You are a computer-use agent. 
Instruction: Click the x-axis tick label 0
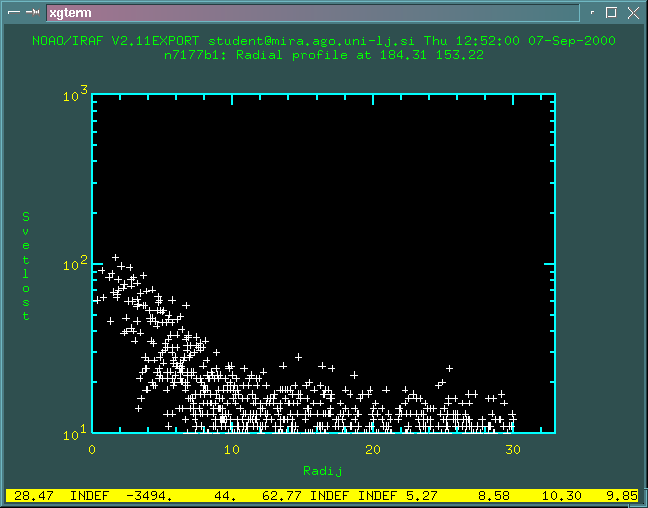(92, 449)
